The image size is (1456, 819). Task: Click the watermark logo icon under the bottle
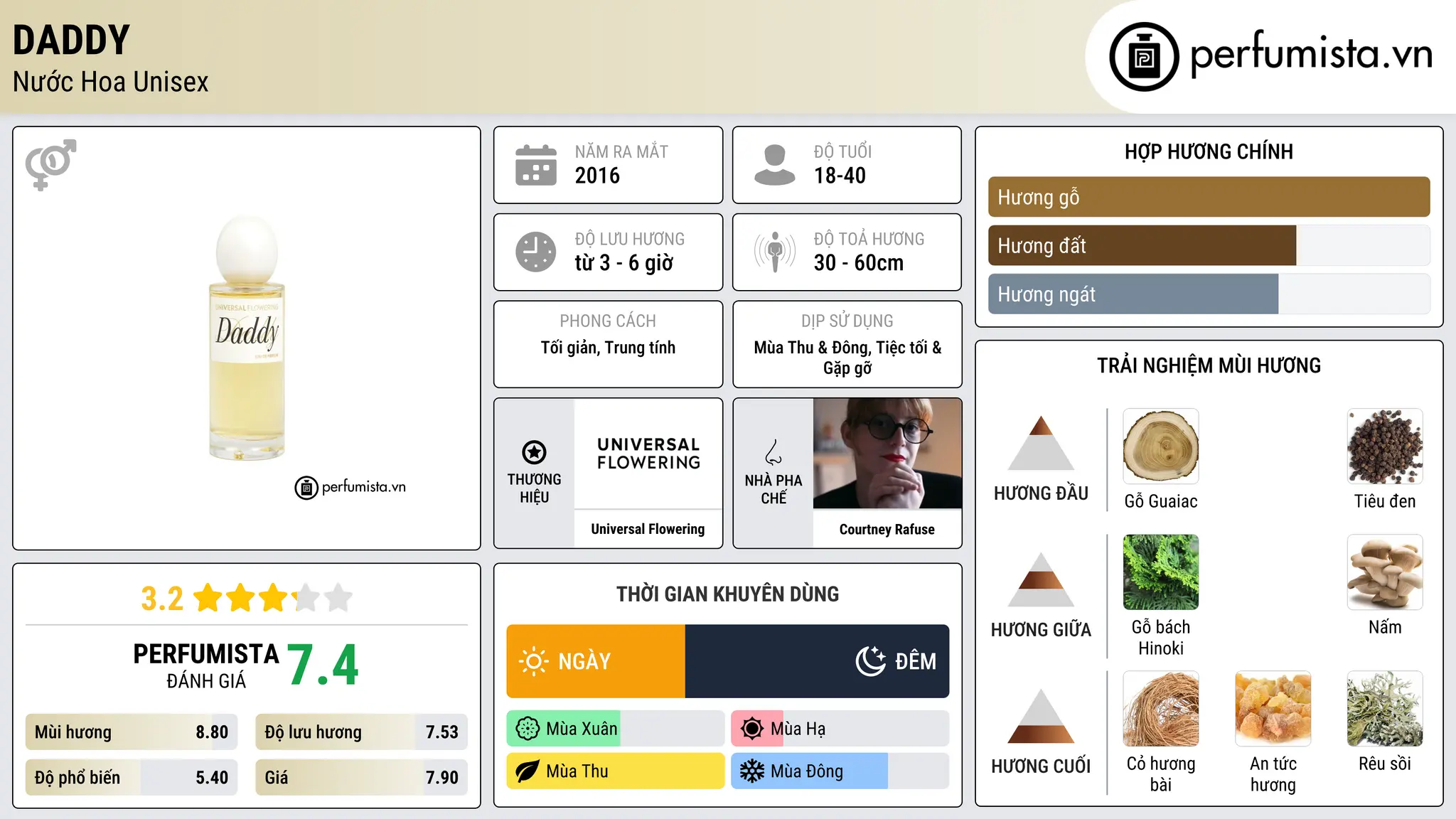tap(306, 488)
